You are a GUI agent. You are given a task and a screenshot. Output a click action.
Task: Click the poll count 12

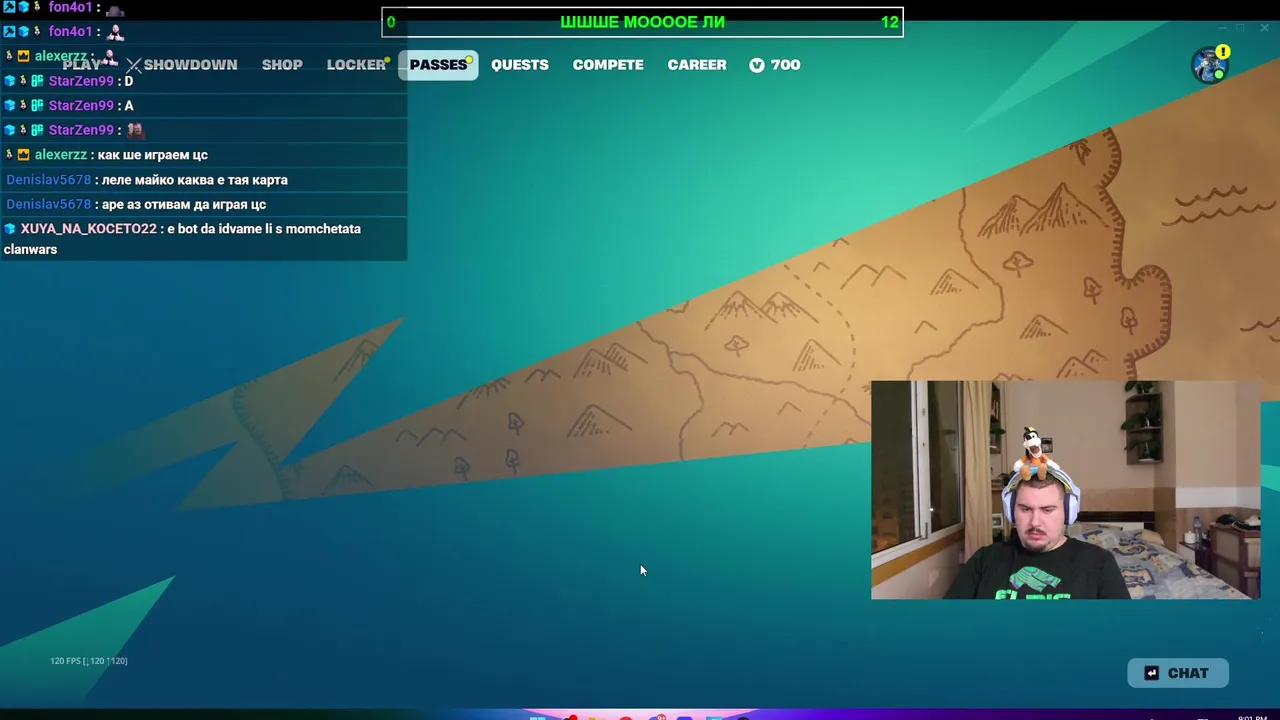[x=889, y=22]
